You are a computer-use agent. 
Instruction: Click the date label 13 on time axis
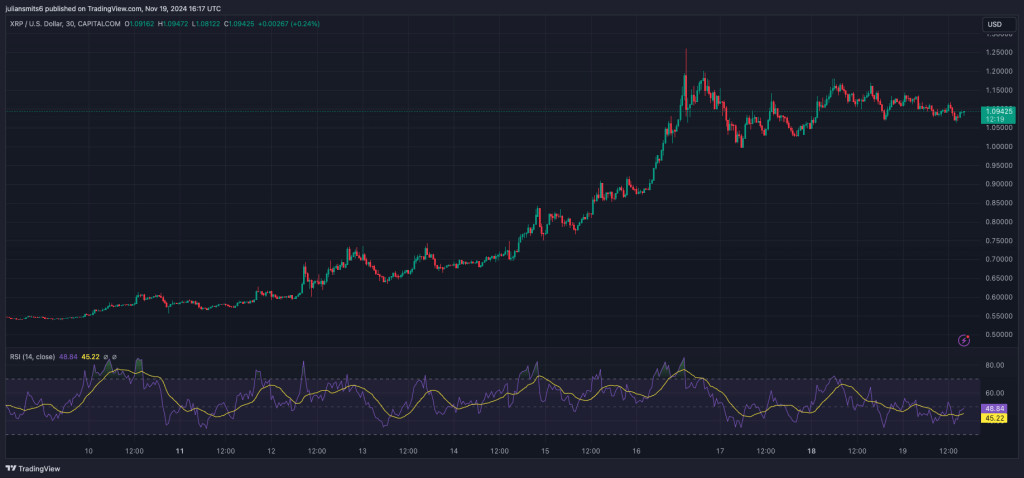[362, 452]
